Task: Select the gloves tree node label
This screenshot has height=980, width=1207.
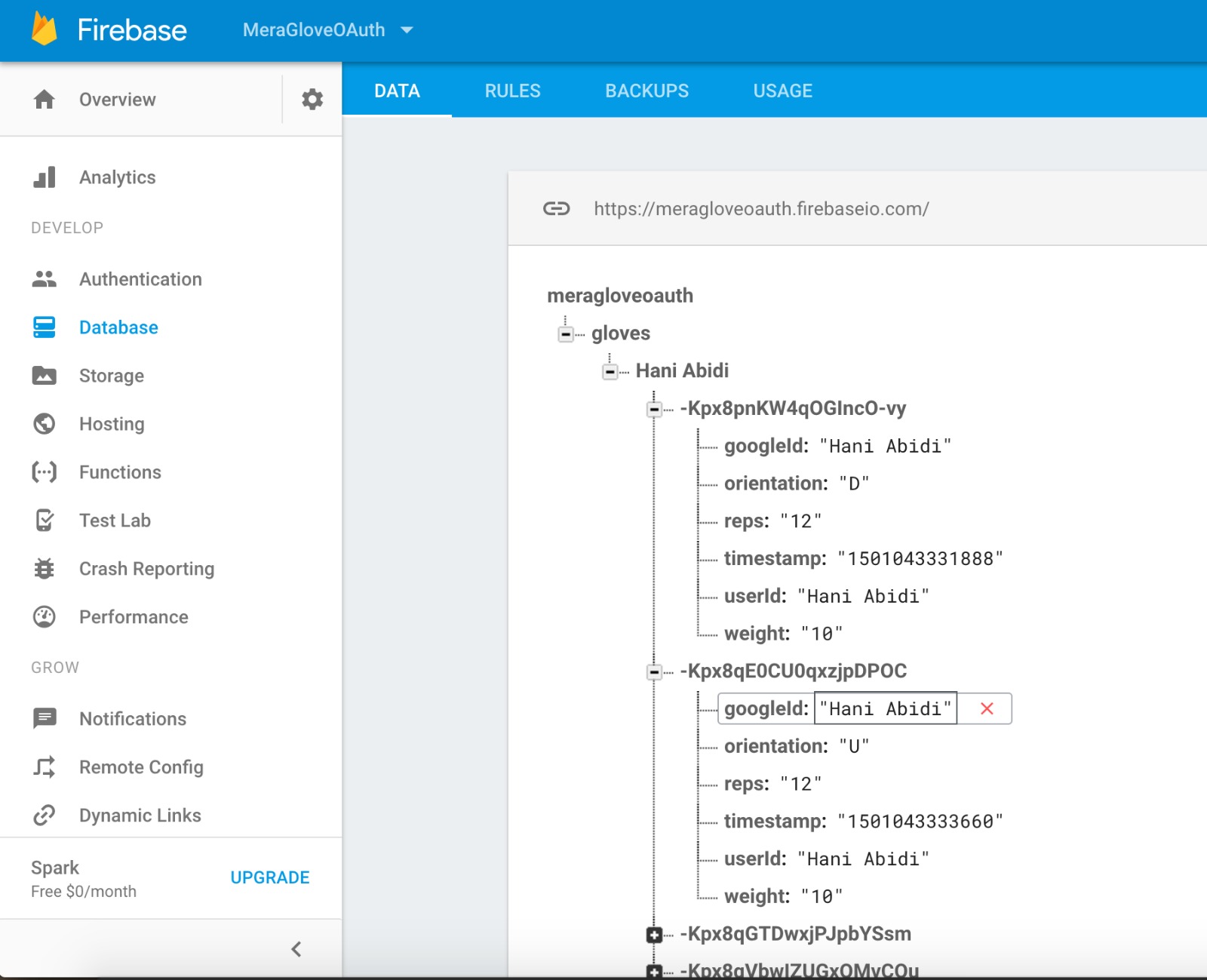Action: point(621,333)
